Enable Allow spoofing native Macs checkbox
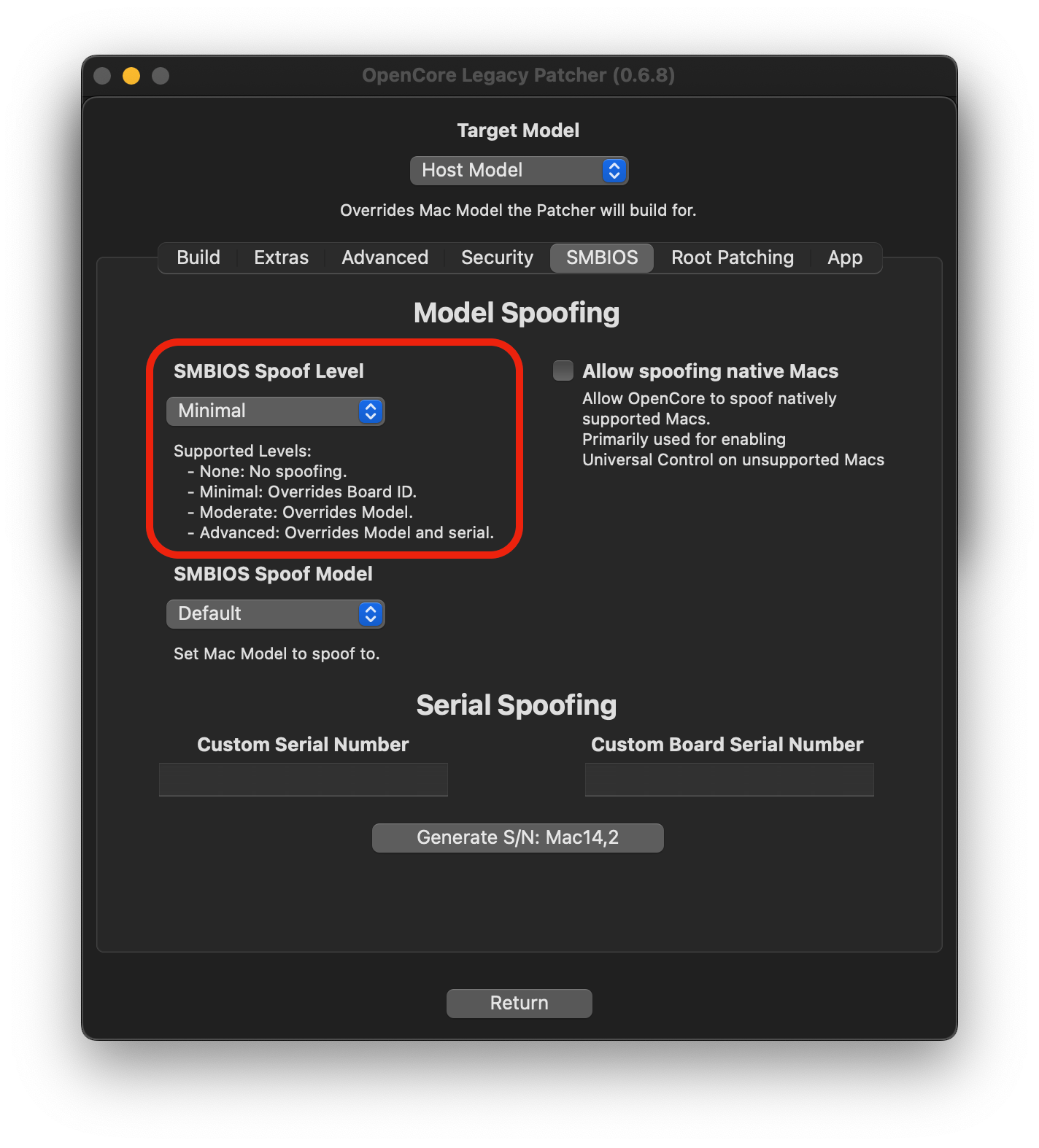 563,371
